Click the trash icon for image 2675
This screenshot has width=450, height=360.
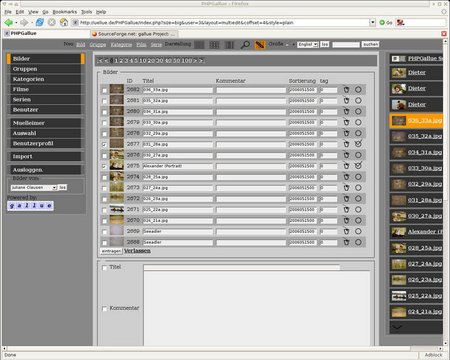click(x=346, y=166)
